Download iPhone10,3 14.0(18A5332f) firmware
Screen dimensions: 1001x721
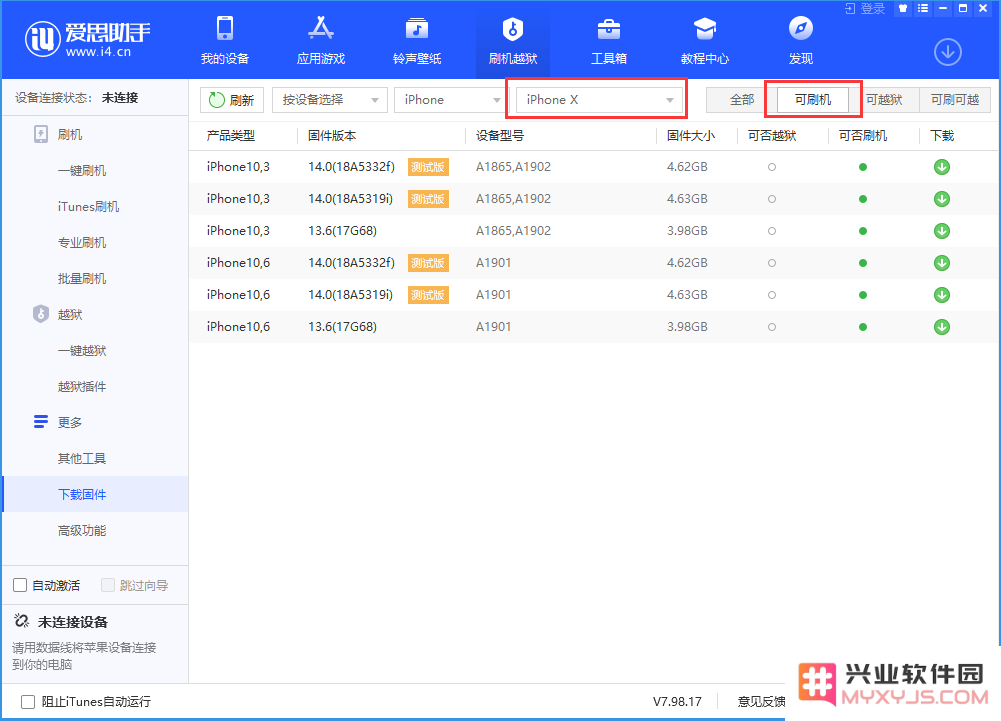[x=942, y=167]
